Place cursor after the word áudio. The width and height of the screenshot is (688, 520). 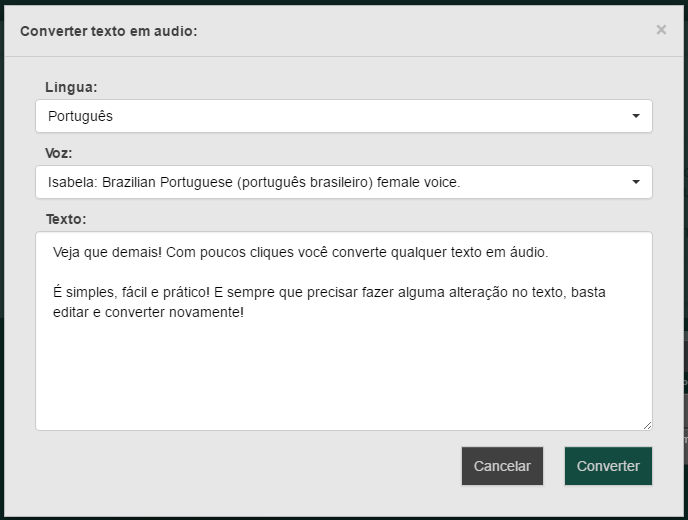[545, 252]
